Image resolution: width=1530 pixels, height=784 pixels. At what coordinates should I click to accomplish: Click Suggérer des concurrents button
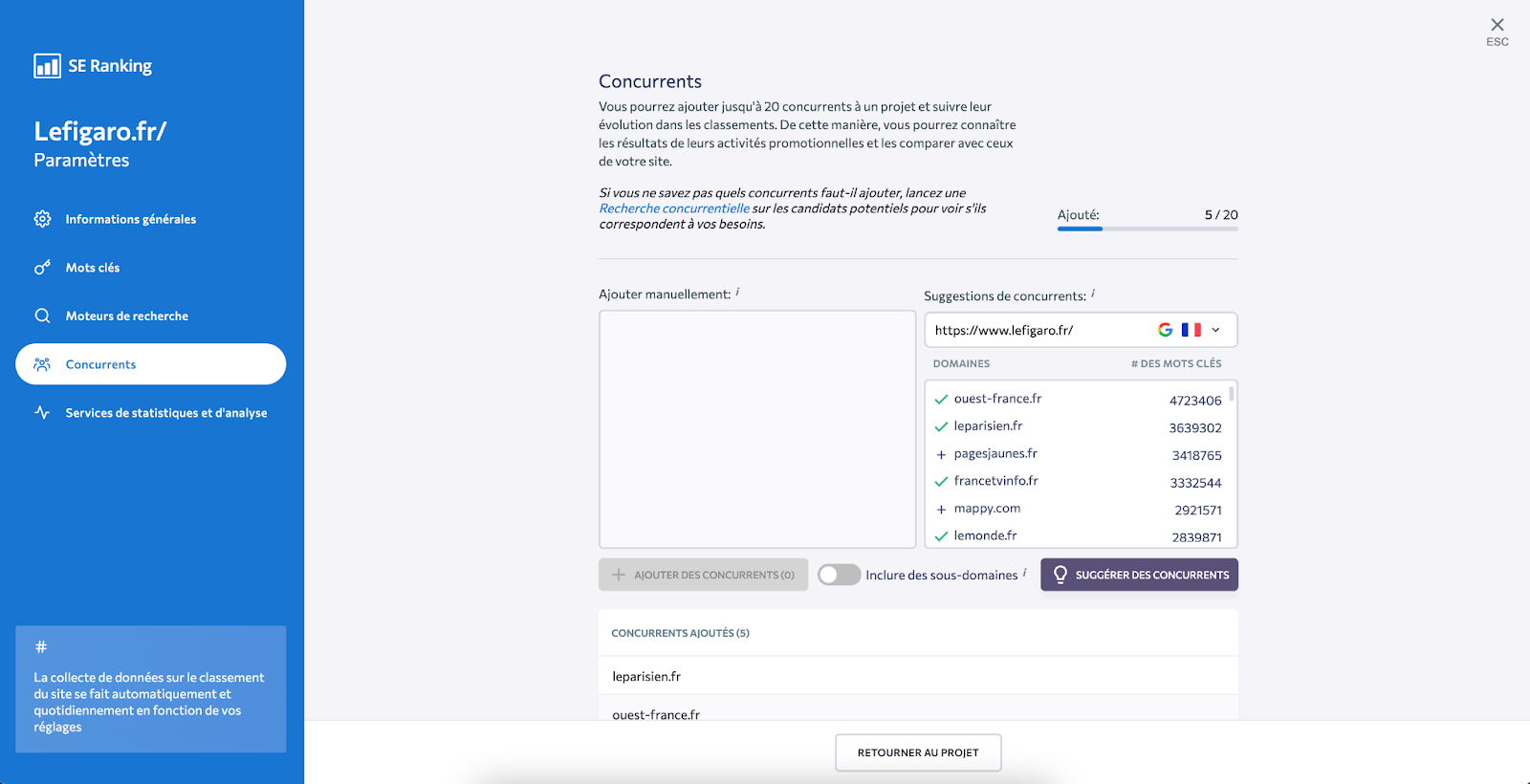pyautogui.click(x=1139, y=575)
